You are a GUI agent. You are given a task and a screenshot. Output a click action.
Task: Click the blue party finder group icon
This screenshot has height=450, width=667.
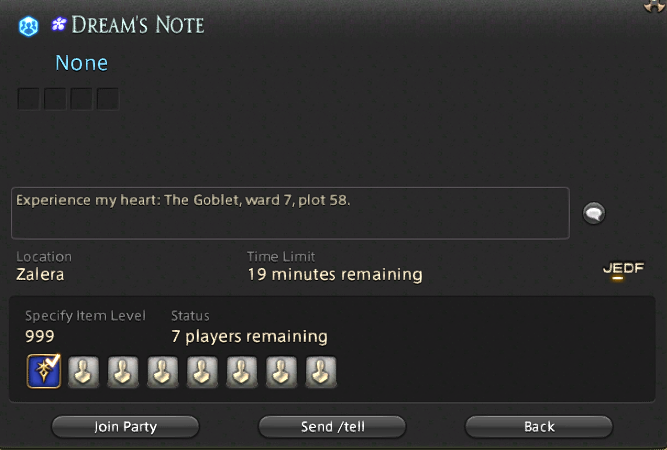coord(29,26)
